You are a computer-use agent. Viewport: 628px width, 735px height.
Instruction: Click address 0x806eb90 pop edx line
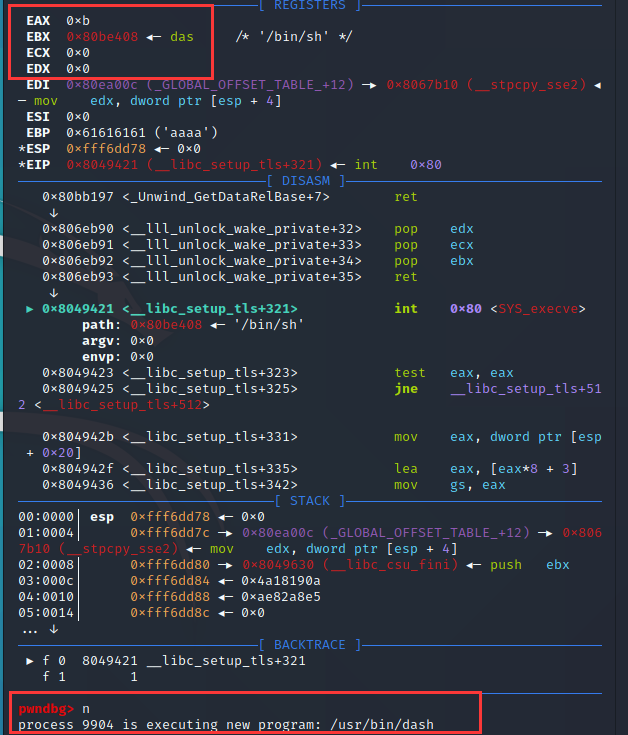click(x=258, y=229)
